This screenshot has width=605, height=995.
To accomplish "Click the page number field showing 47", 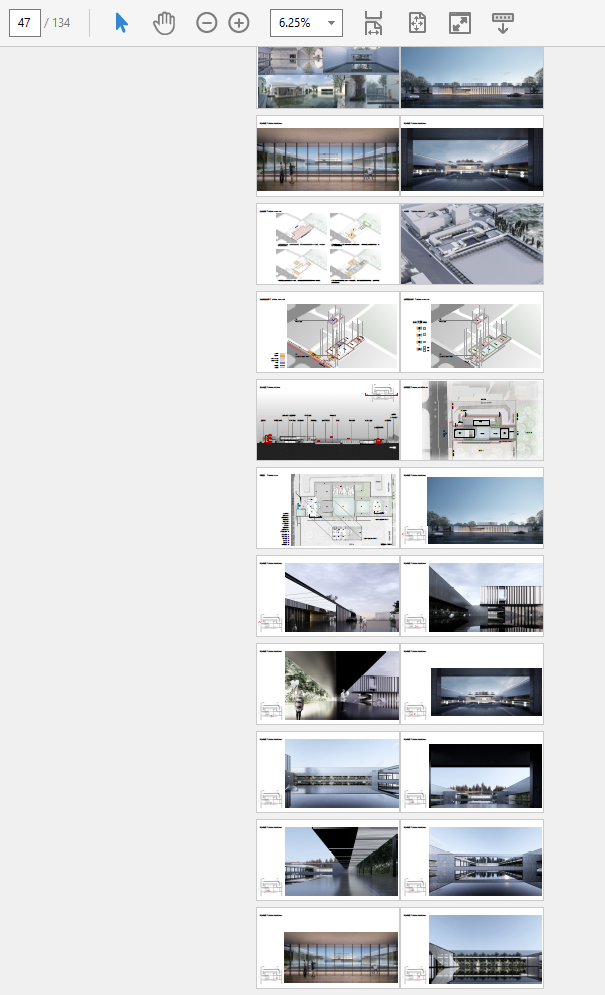I will (25, 23).
